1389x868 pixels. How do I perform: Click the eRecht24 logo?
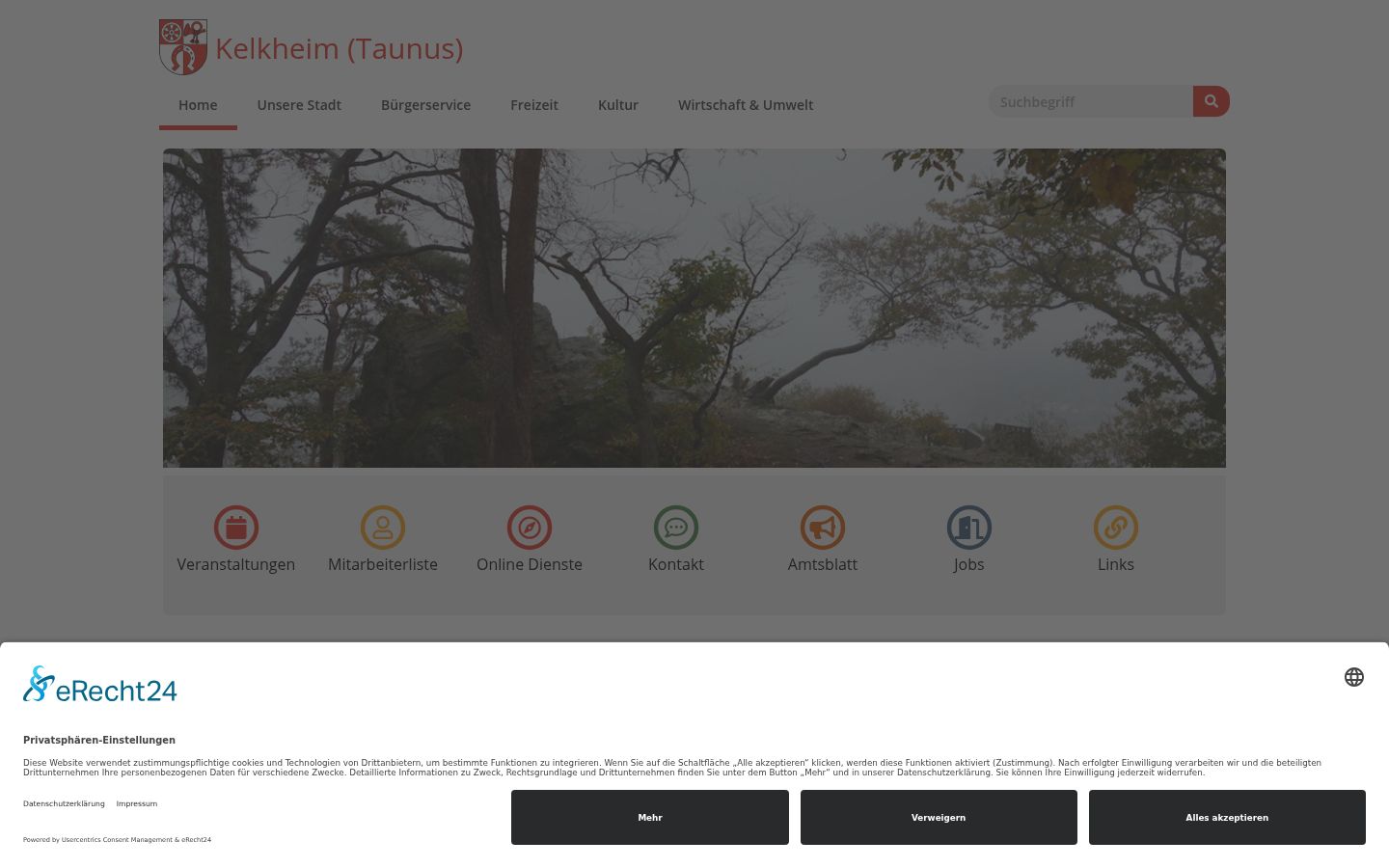[100, 684]
